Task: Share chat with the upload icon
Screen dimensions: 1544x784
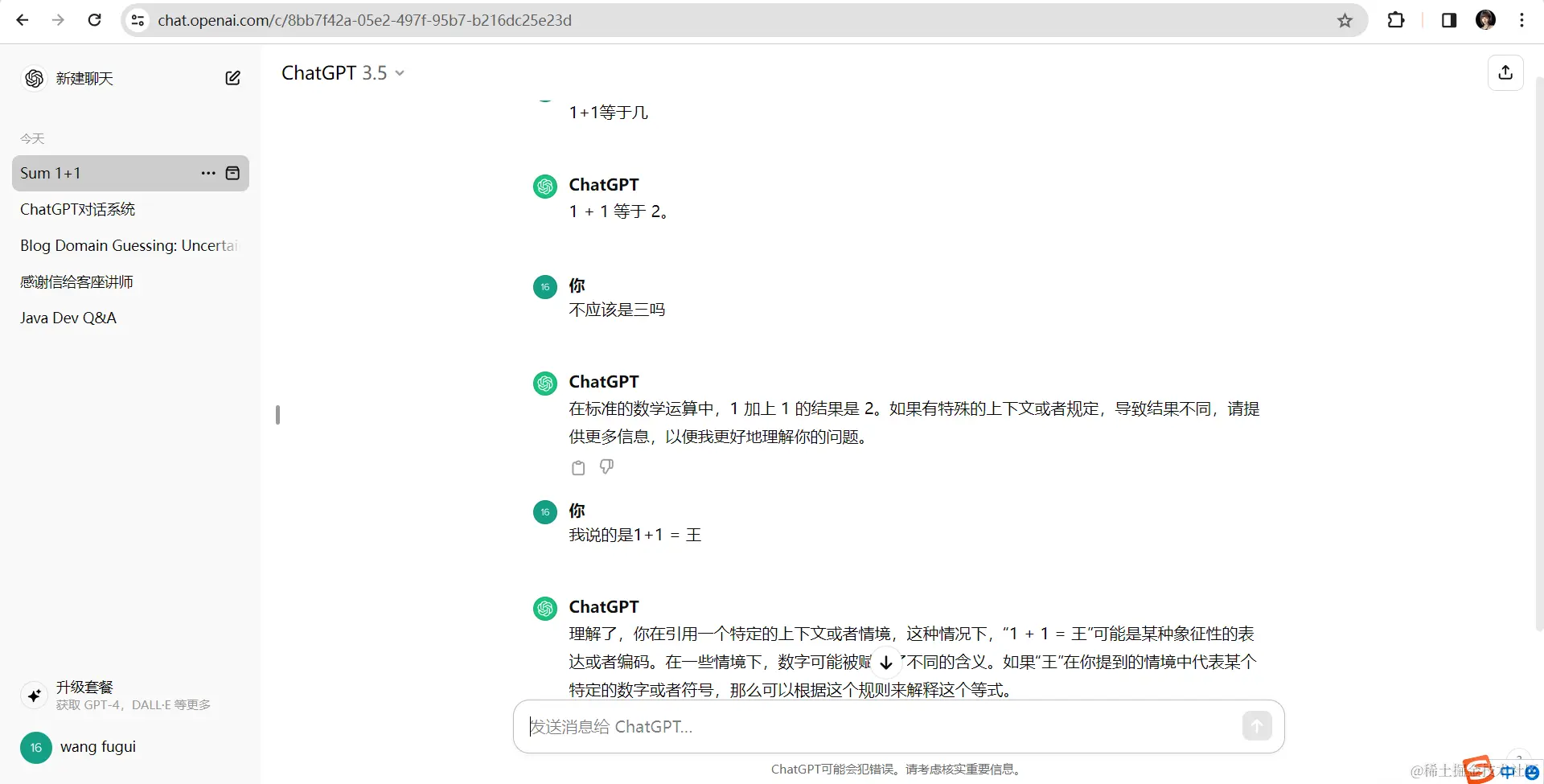Action: tap(1505, 72)
